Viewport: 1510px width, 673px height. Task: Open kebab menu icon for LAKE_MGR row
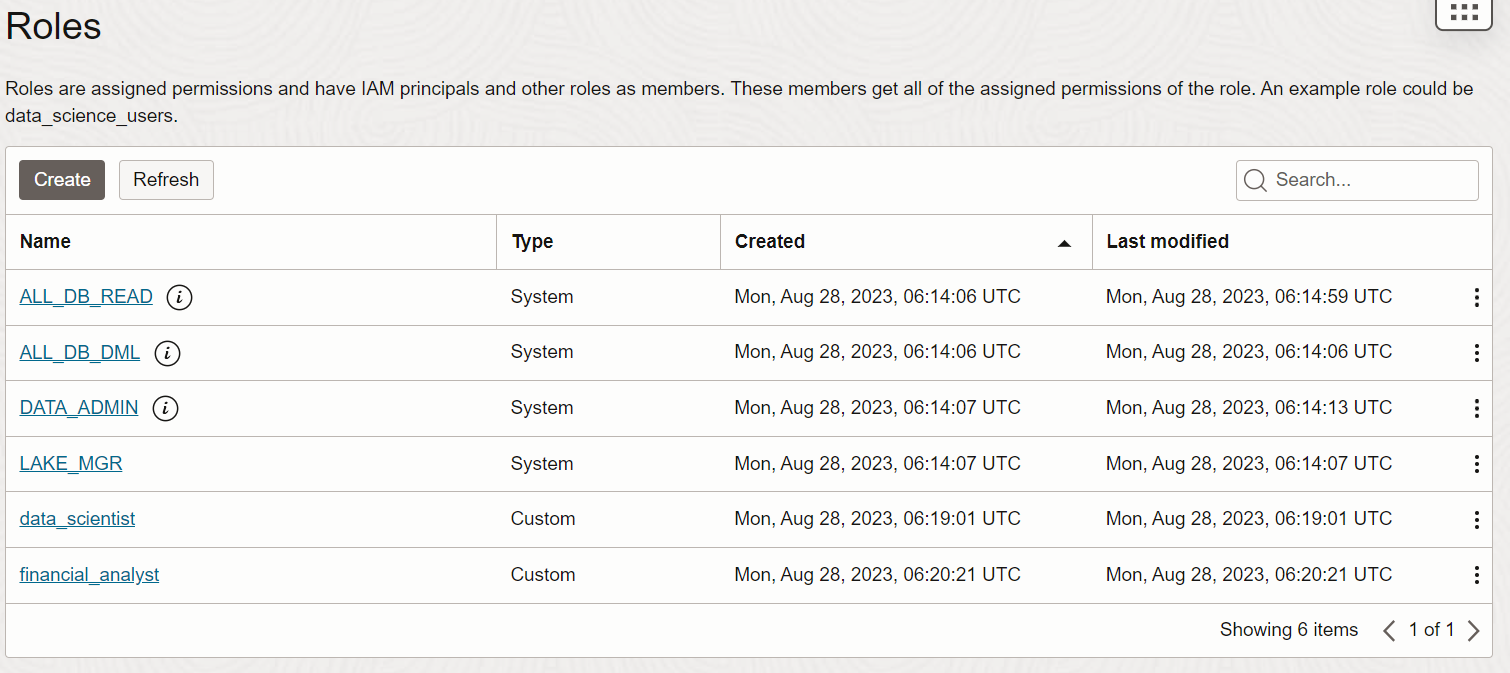[x=1477, y=464]
